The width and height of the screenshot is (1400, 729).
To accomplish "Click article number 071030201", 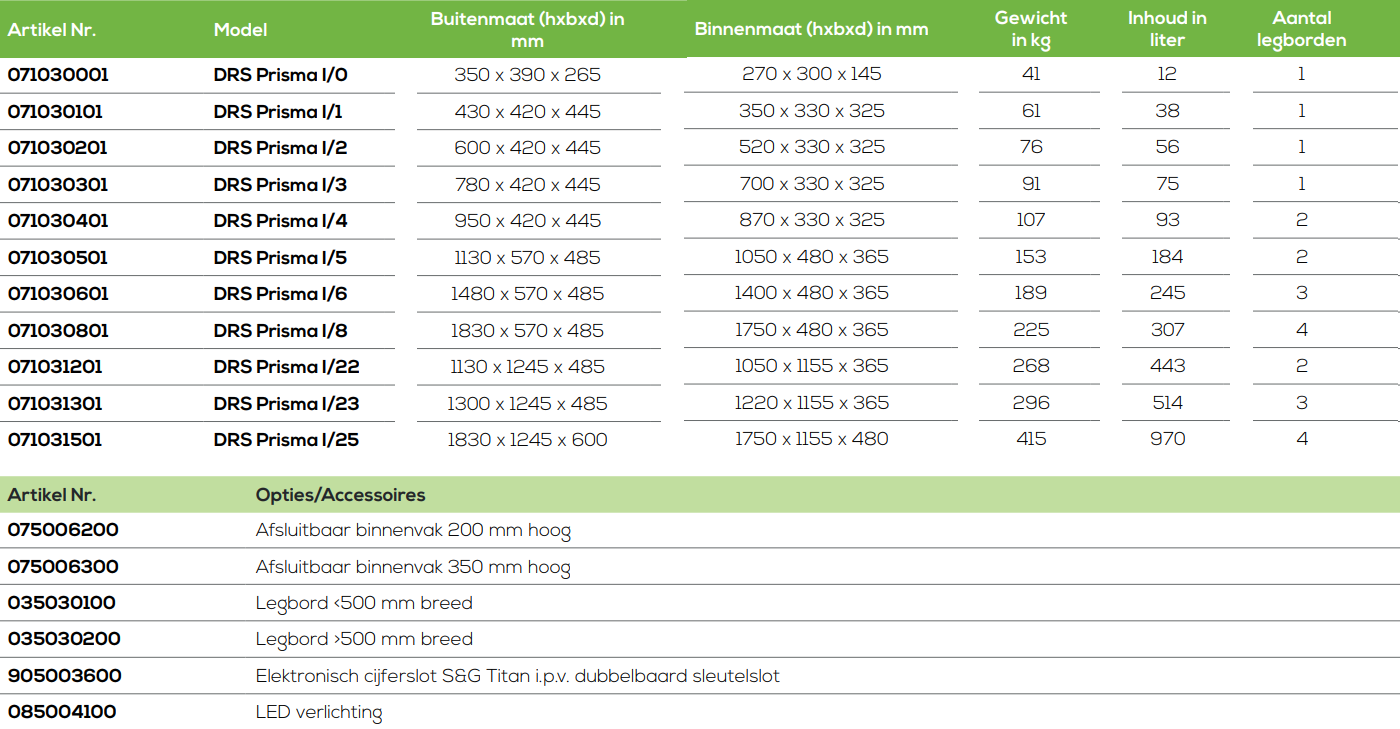I will (x=57, y=148).
